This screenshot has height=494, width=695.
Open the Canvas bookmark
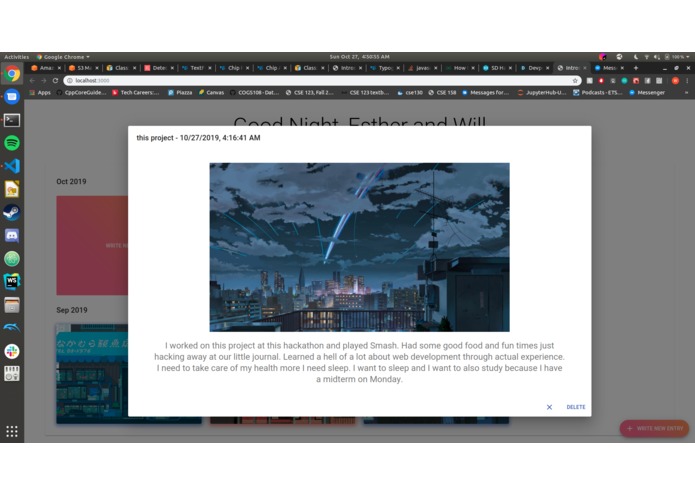tap(211, 93)
